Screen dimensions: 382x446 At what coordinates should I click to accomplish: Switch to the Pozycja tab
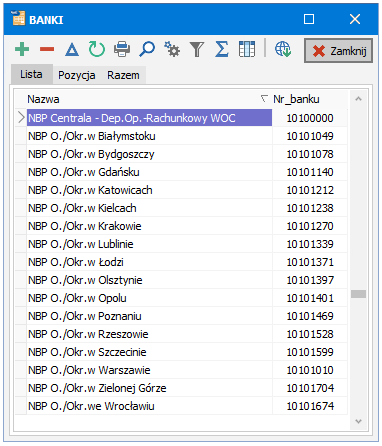77,75
